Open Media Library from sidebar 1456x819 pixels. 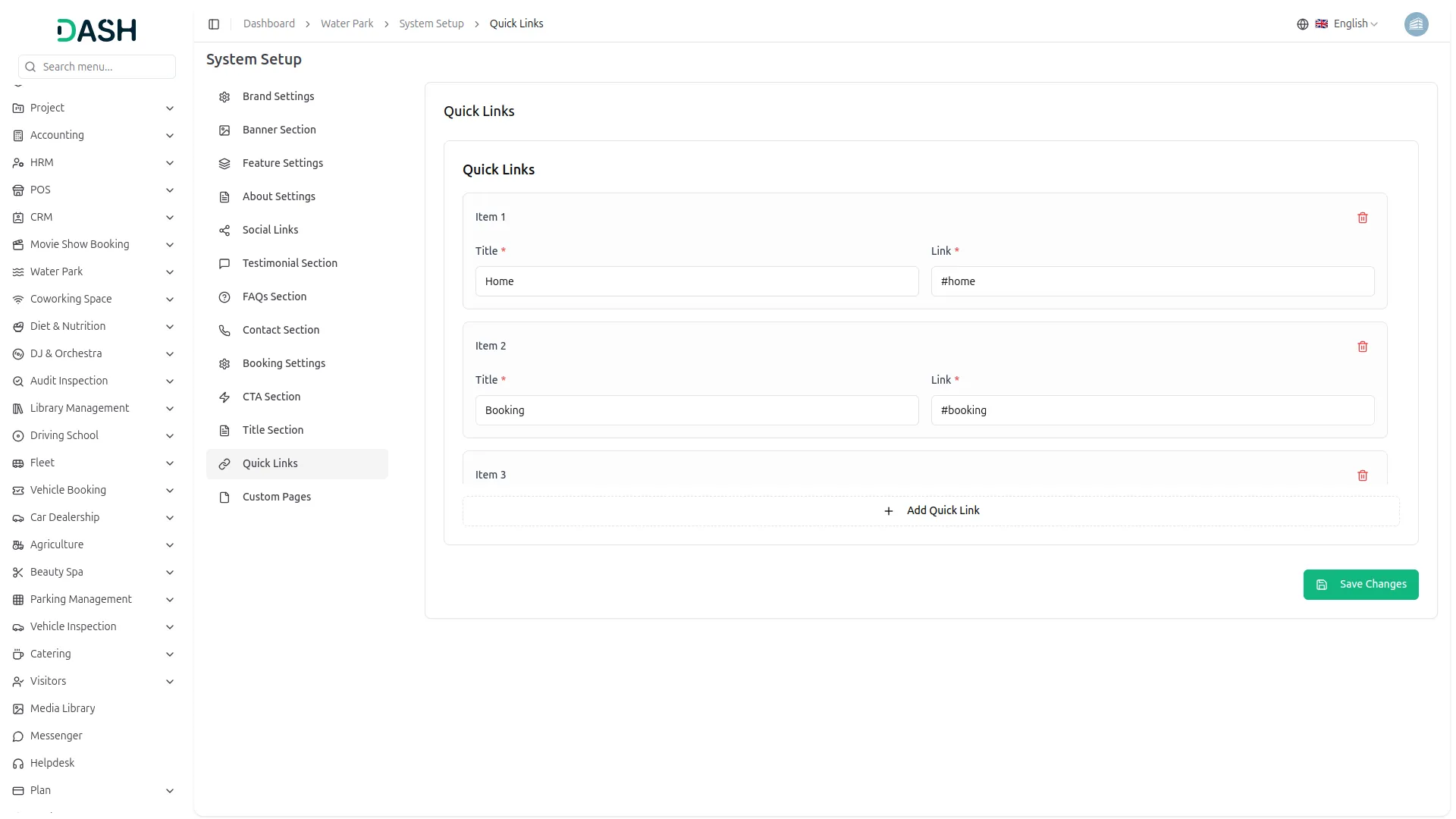coord(62,708)
